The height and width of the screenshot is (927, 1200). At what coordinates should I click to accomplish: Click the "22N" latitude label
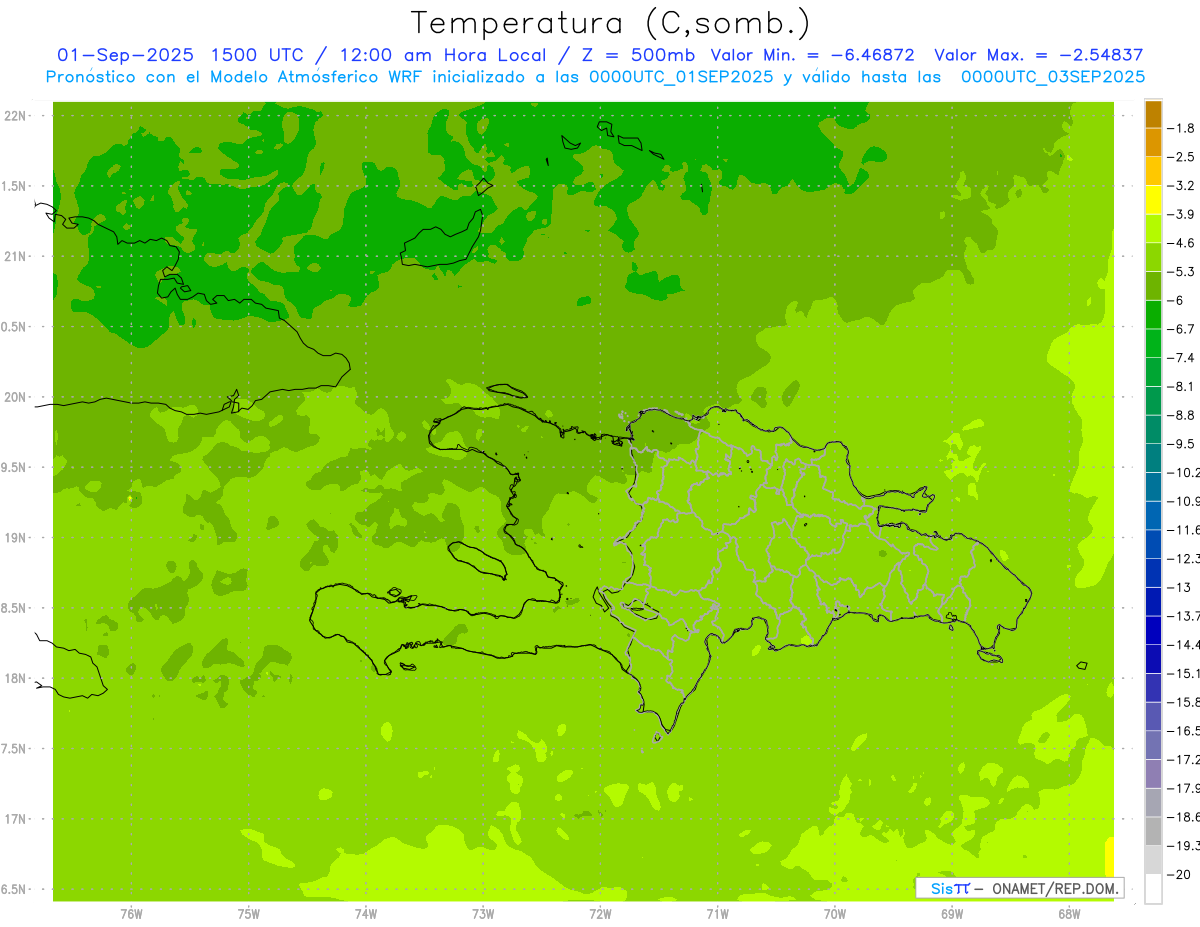pos(15,116)
